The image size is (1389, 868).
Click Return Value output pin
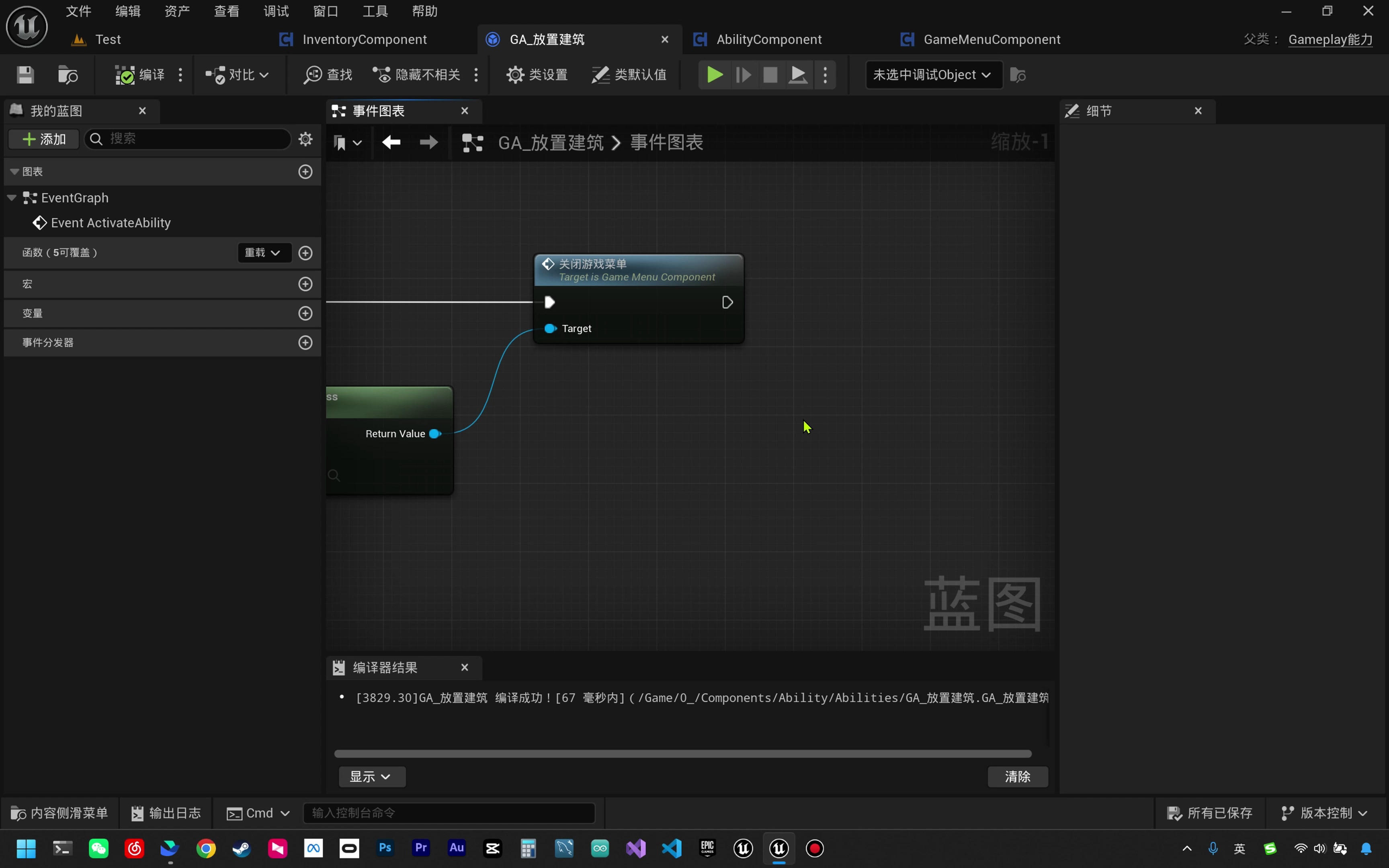point(435,434)
